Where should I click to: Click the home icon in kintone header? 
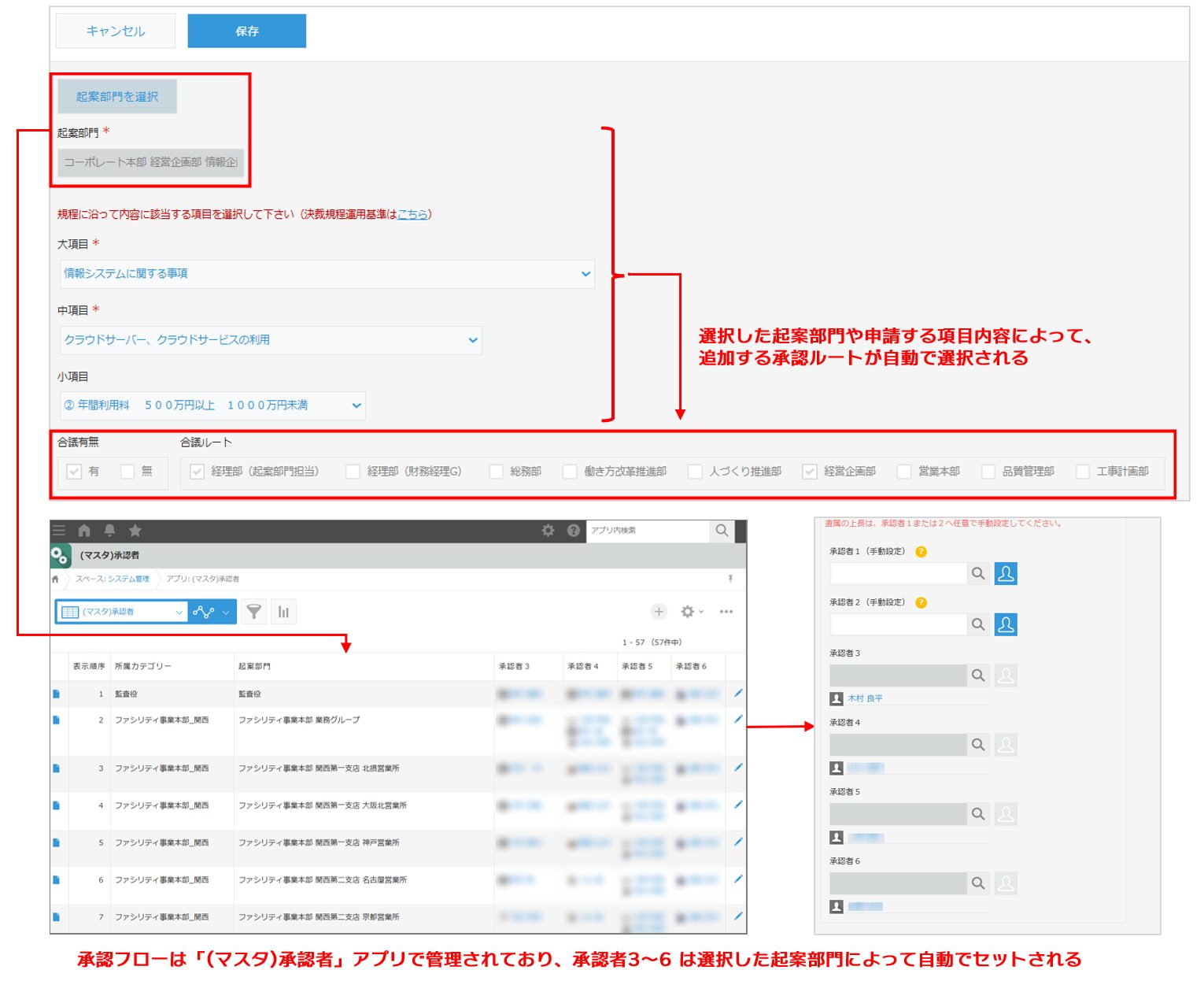pyautogui.click(x=84, y=531)
